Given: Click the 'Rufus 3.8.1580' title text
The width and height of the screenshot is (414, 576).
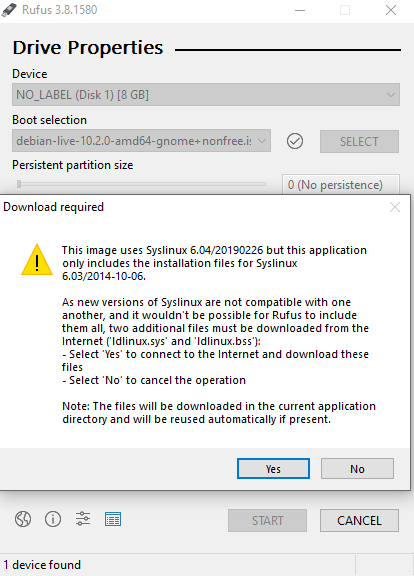Looking at the screenshot, I should click(60, 10).
